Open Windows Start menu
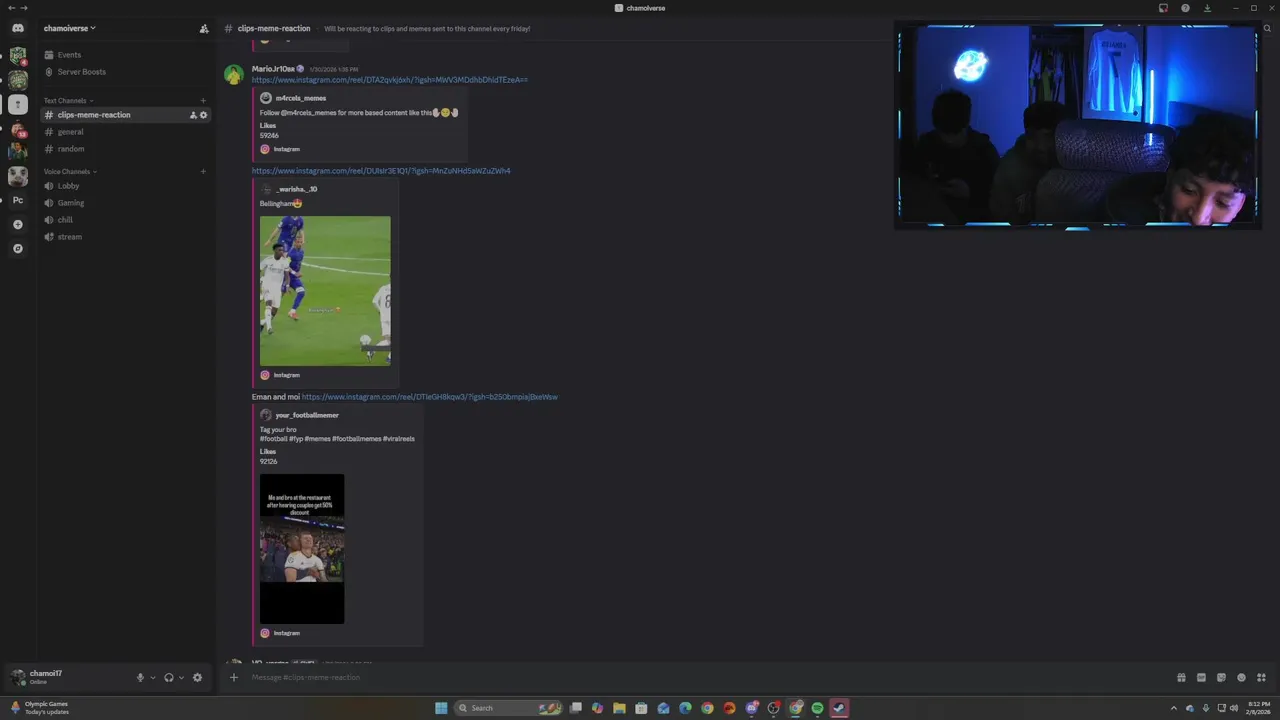The image size is (1280, 720). coord(441,708)
